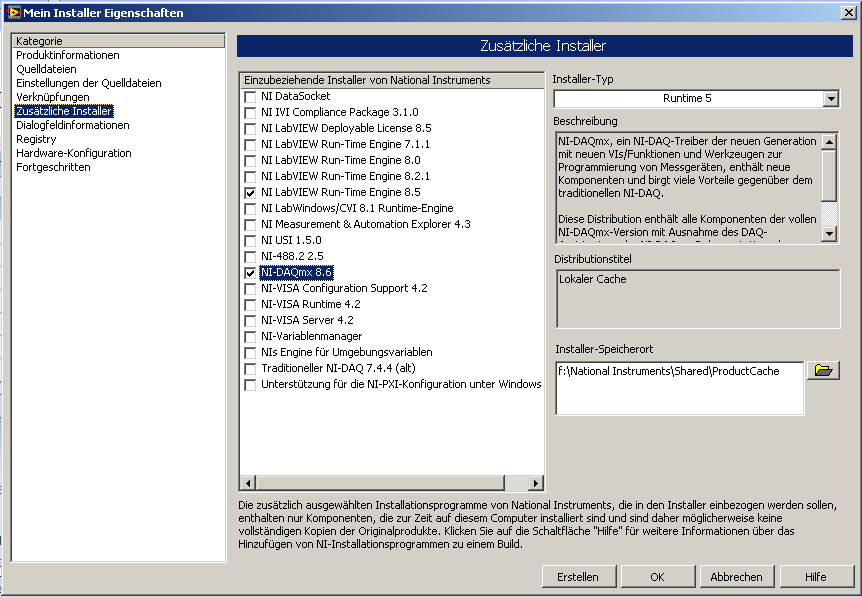862x598 pixels.
Task: Tick Unterstützung für die NI-PXI-Konfiguration checkbox
Action: pos(250,384)
